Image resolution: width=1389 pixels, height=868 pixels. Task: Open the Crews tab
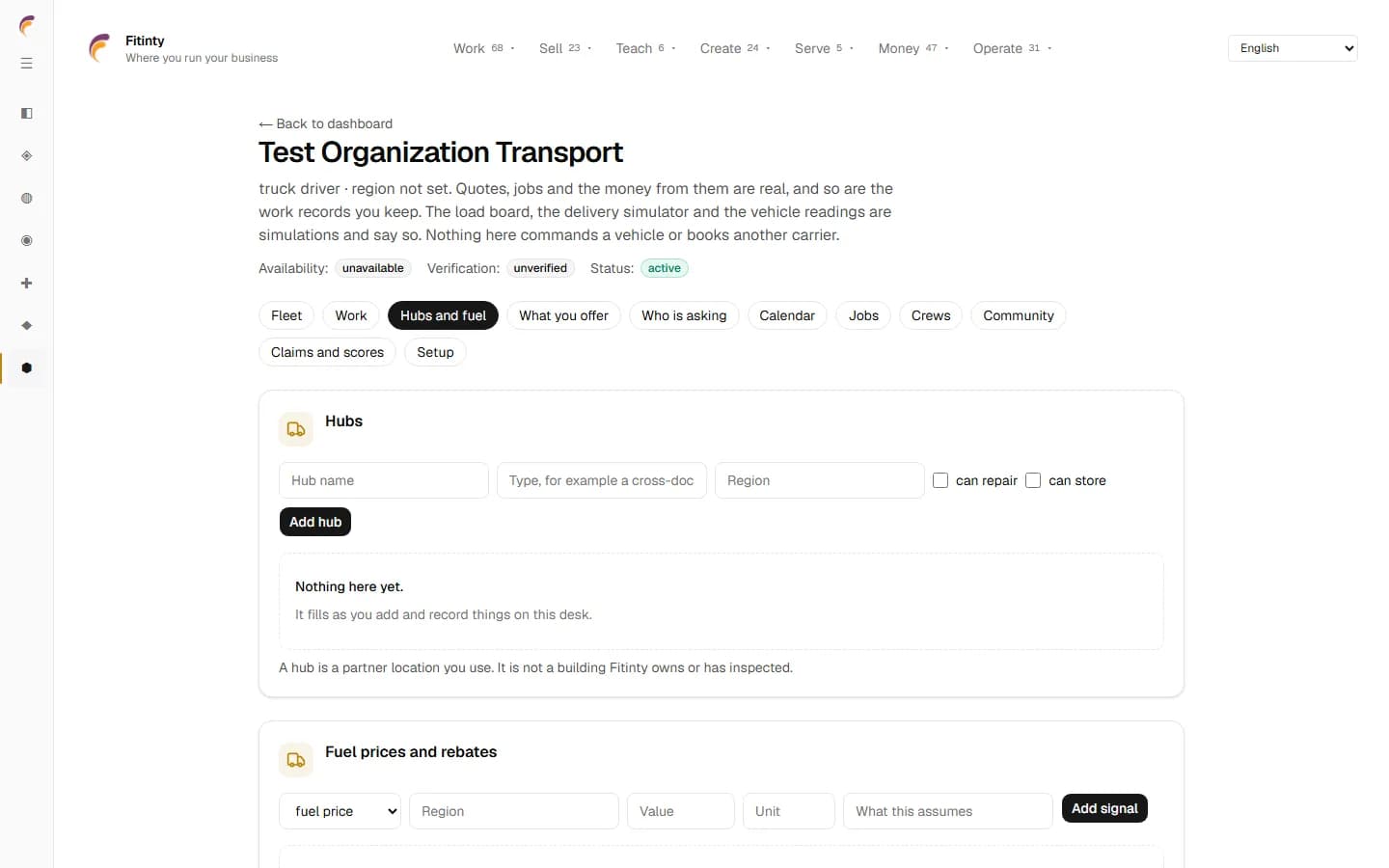point(931,315)
